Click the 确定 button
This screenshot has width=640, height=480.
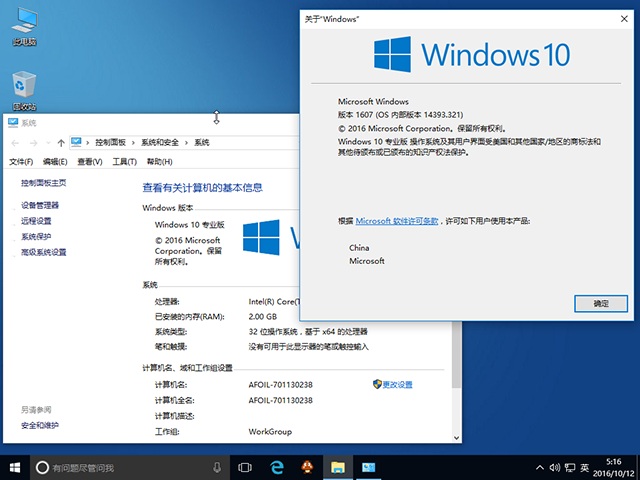coord(600,302)
